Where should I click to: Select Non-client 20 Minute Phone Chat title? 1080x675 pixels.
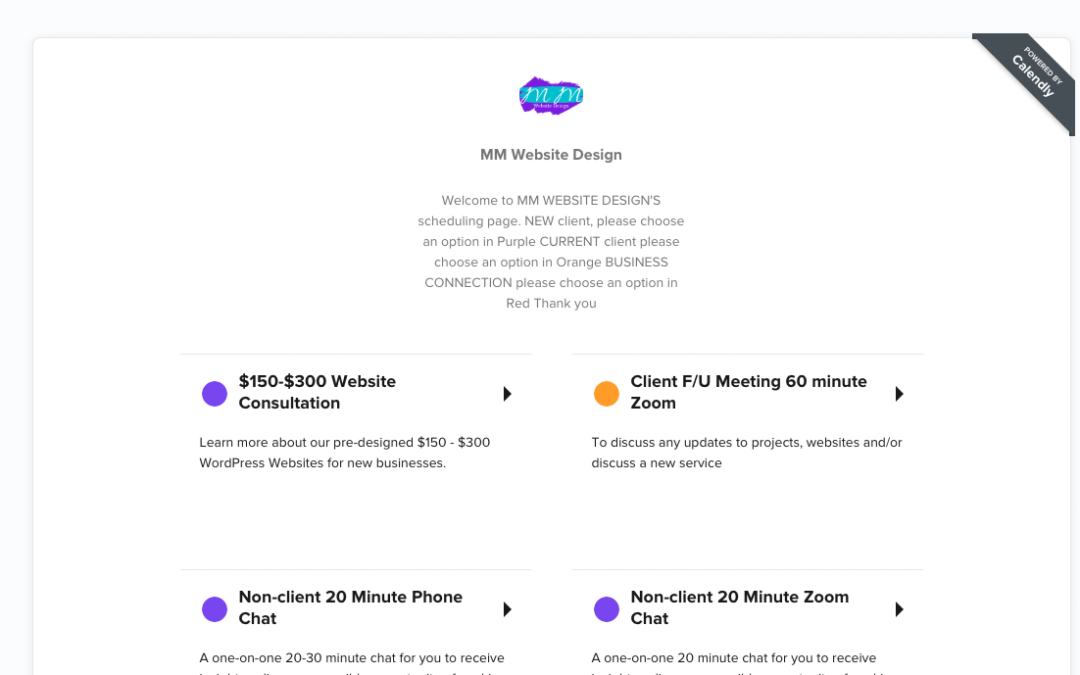pos(351,608)
